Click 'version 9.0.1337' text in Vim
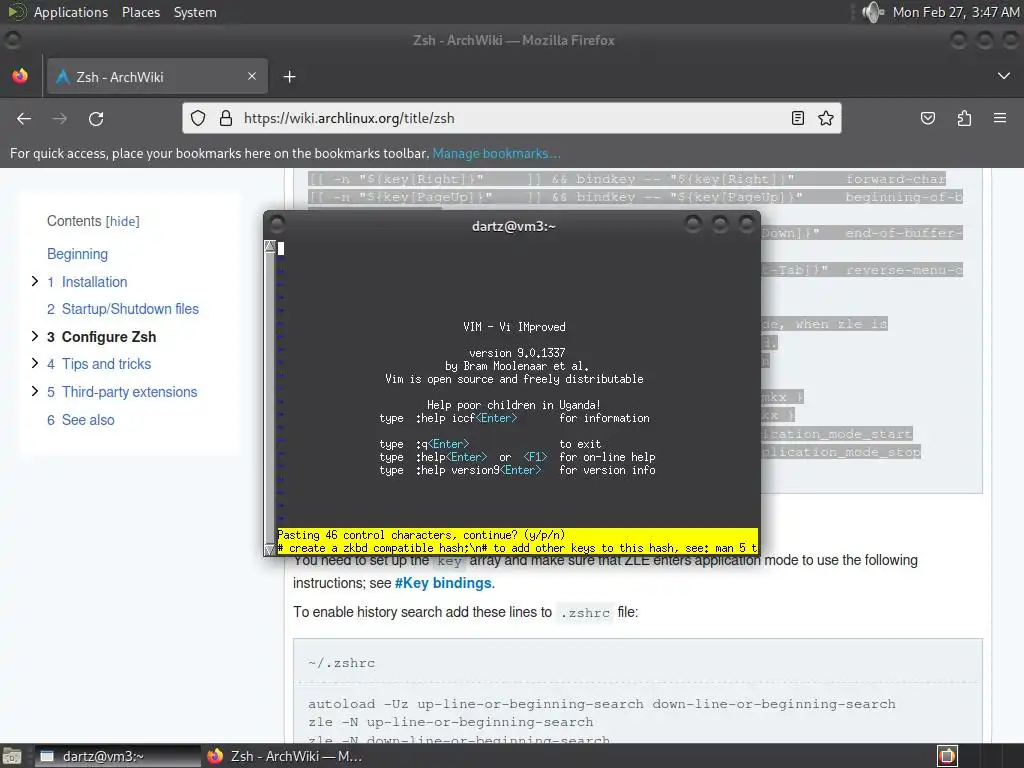This screenshot has width=1024, height=768. click(517, 353)
